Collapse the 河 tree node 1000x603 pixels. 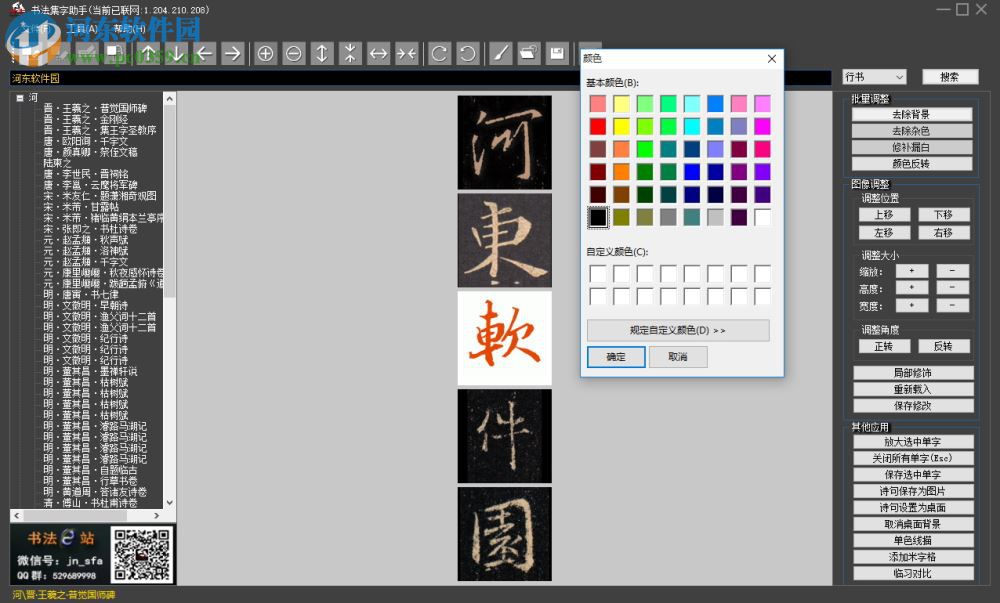(x=20, y=98)
